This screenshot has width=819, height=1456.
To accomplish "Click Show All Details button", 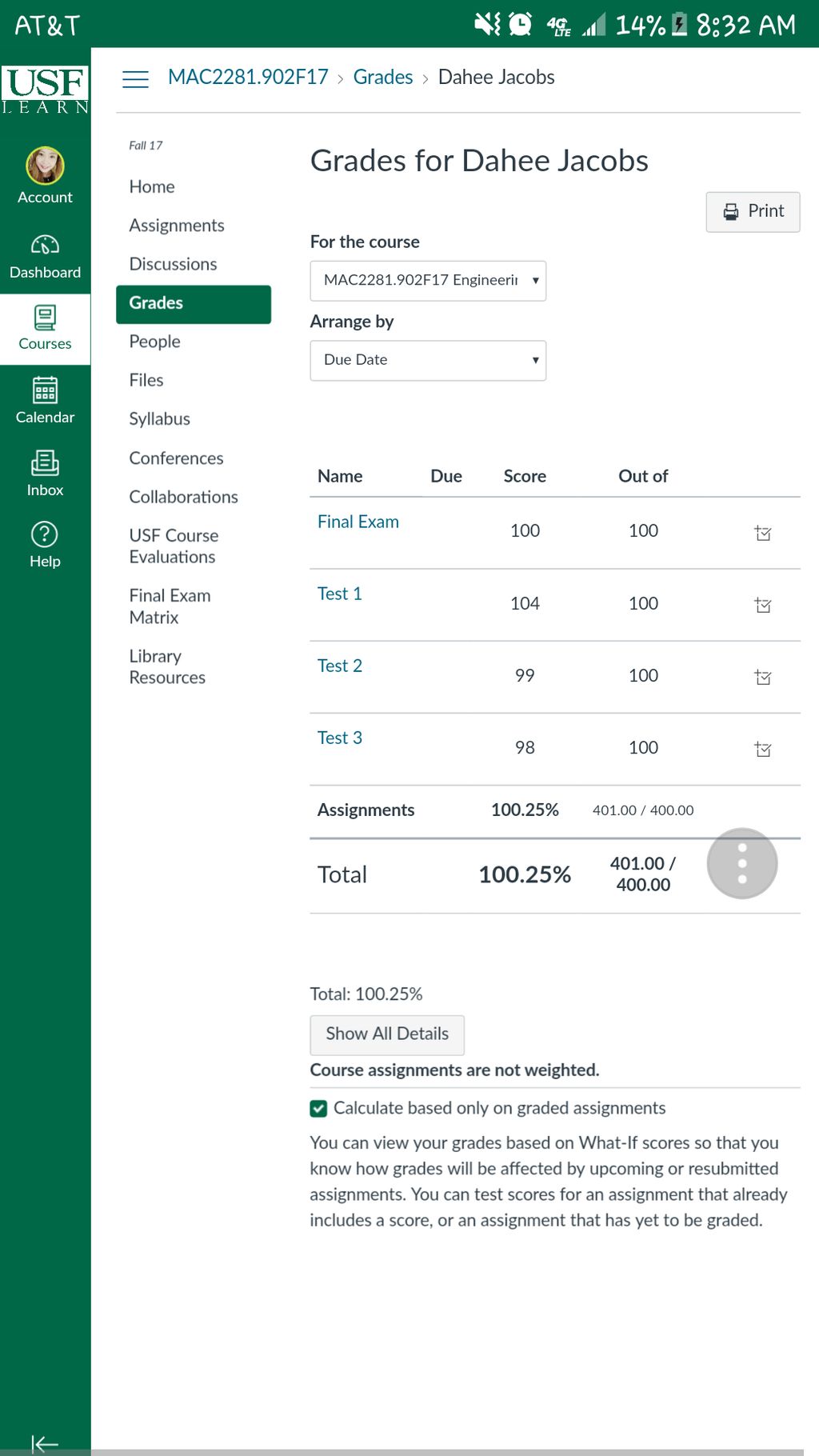I will pos(387,1034).
